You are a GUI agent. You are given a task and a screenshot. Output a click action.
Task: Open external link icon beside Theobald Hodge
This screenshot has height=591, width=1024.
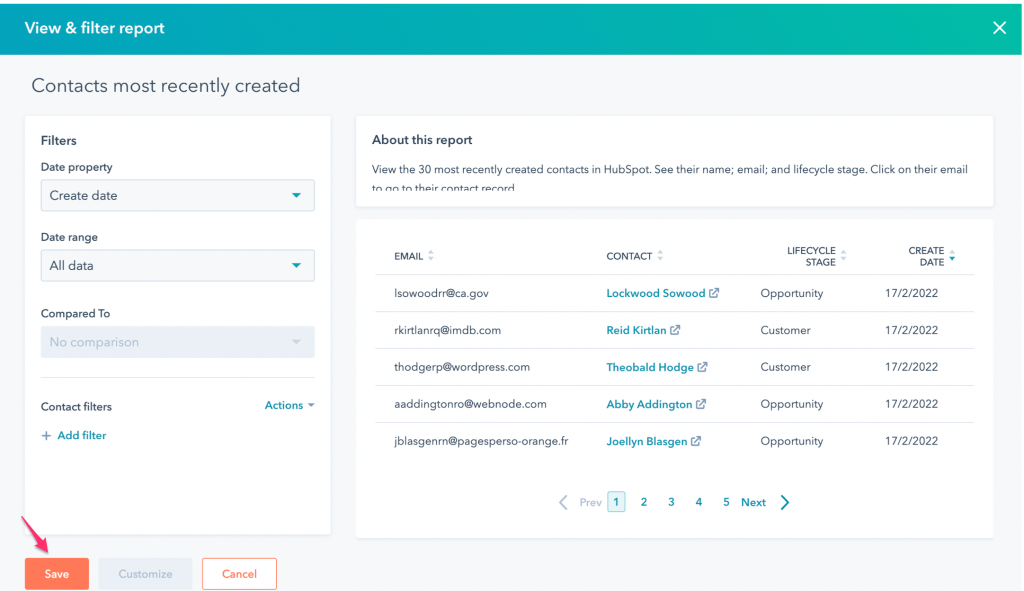pos(702,367)
